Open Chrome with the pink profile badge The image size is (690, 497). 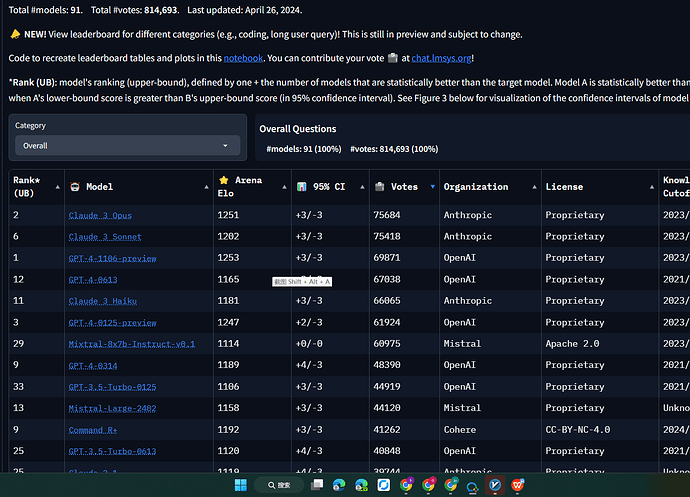point(429,485)
